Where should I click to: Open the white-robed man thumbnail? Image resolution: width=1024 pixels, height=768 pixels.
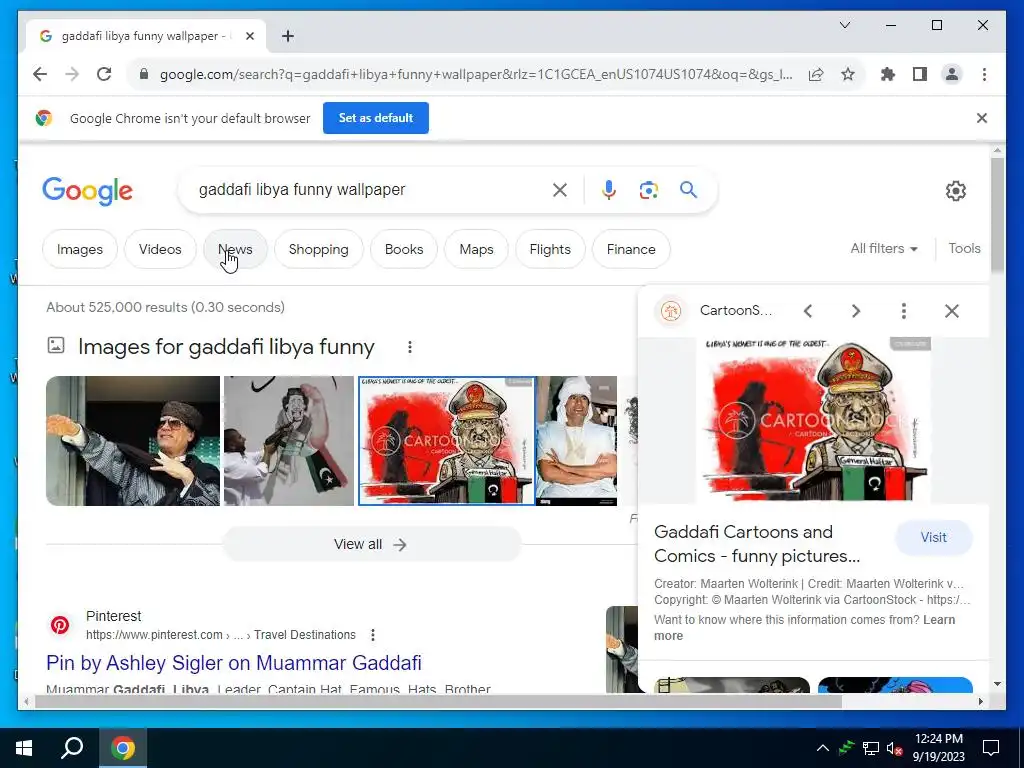click(x=577, y=441)
